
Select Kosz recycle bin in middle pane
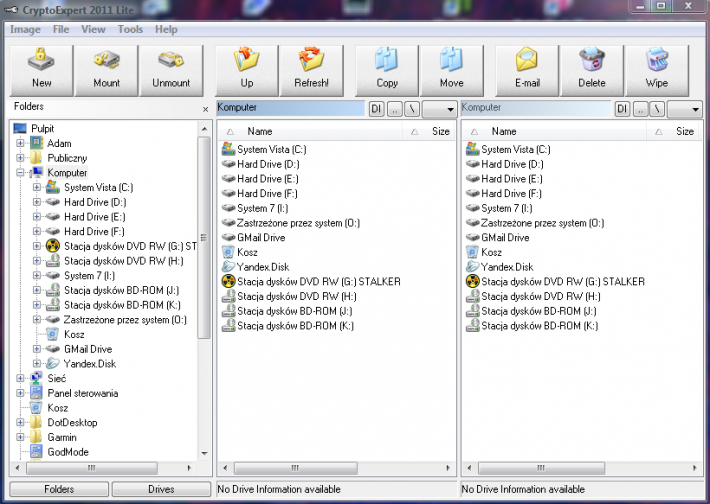tap(240, 252)
